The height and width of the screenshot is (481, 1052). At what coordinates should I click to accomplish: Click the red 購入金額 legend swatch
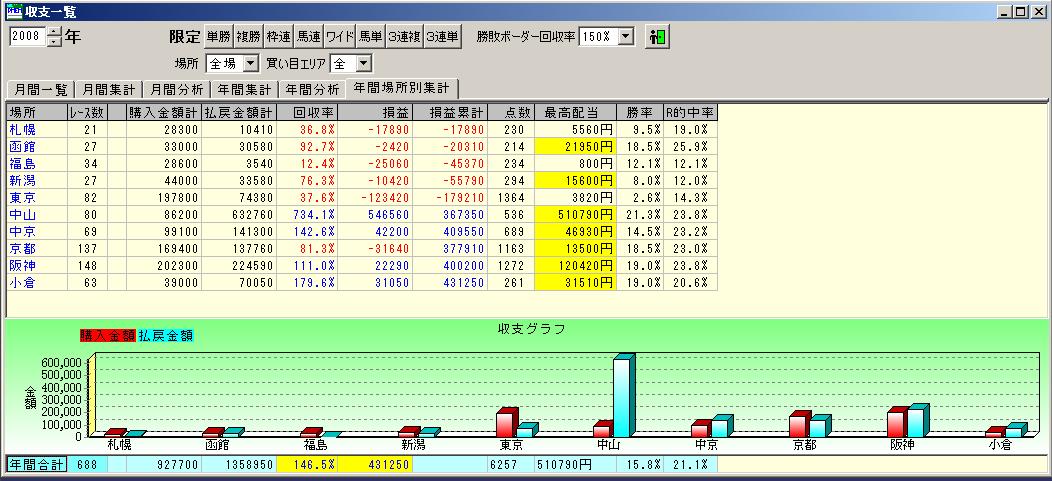point(107,336)
